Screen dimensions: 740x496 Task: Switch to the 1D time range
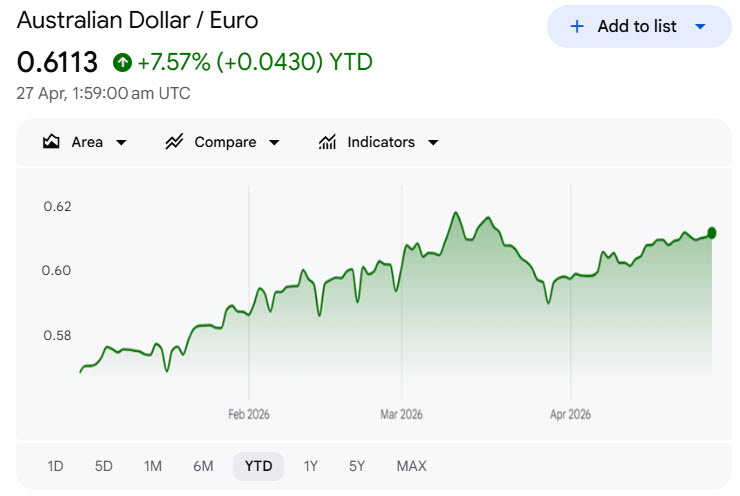click(56, 466)
